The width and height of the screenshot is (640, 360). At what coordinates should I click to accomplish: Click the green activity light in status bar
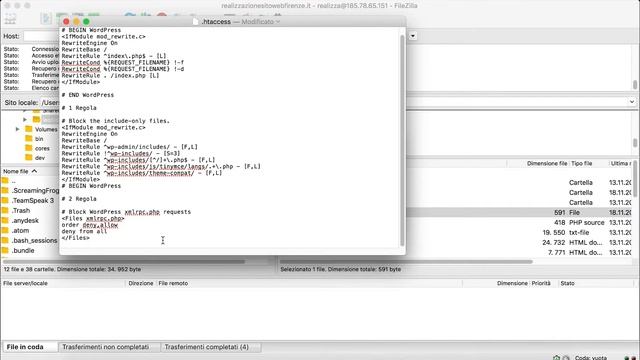(x=627, y=358)
